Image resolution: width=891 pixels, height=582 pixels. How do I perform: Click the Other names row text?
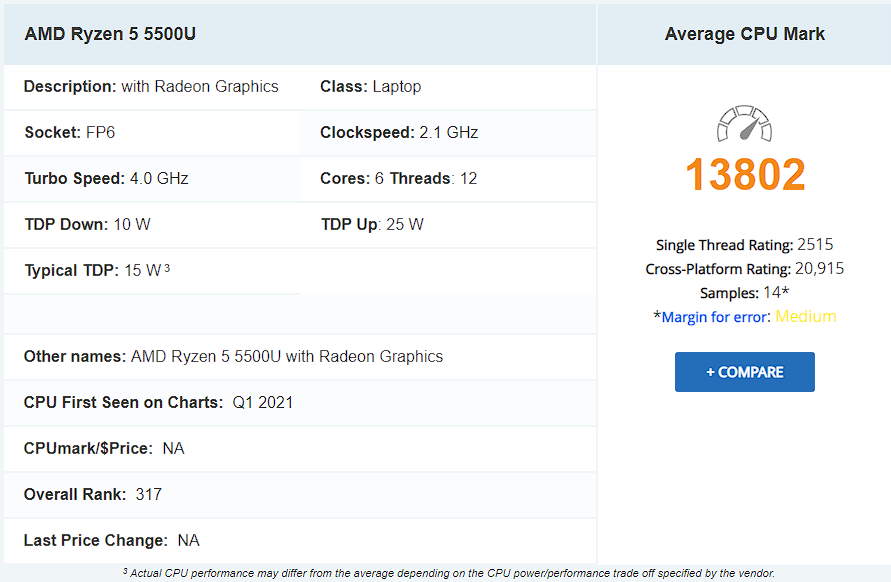click(233, 356)
